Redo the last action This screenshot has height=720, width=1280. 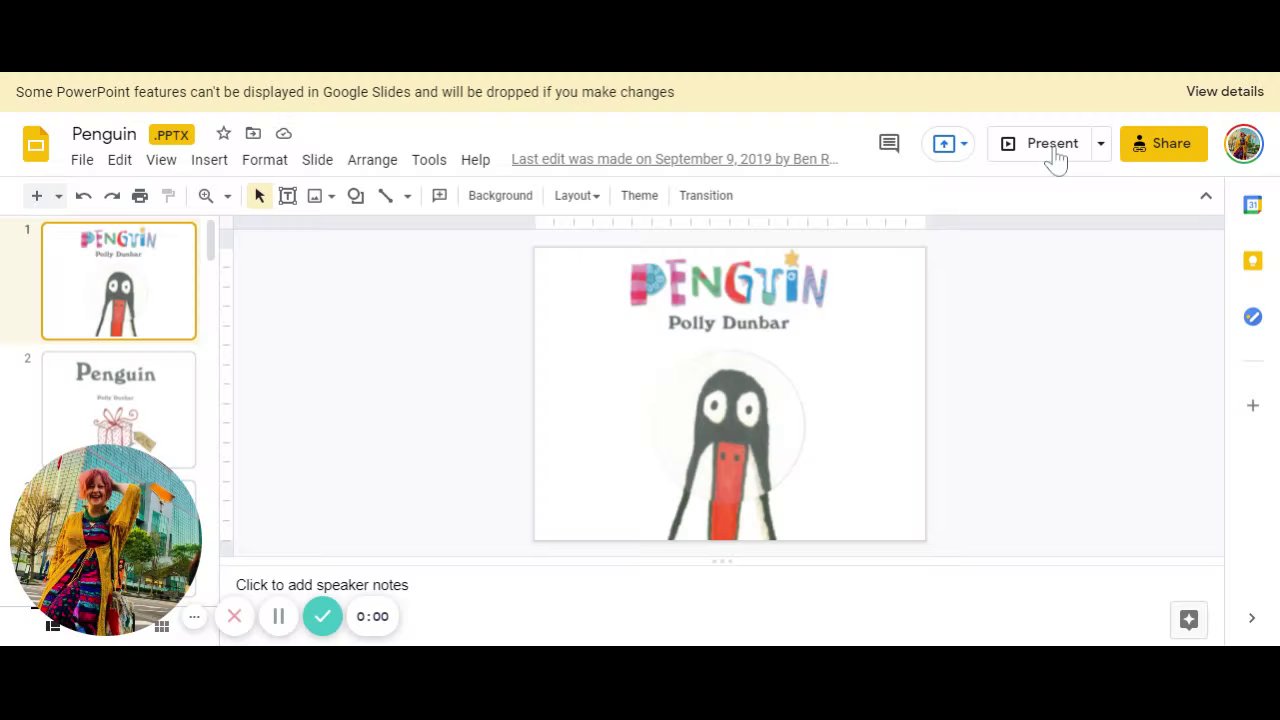[112, 196]
